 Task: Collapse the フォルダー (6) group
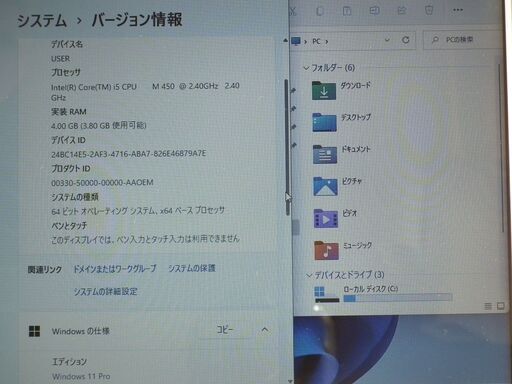(306, 68)
